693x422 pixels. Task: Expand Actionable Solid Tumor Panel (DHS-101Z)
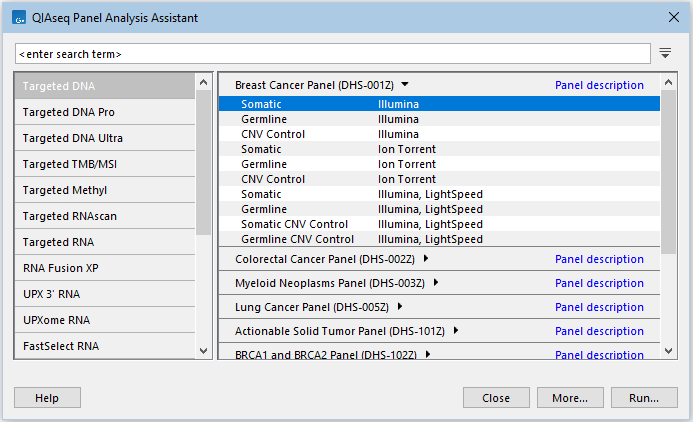456,330
